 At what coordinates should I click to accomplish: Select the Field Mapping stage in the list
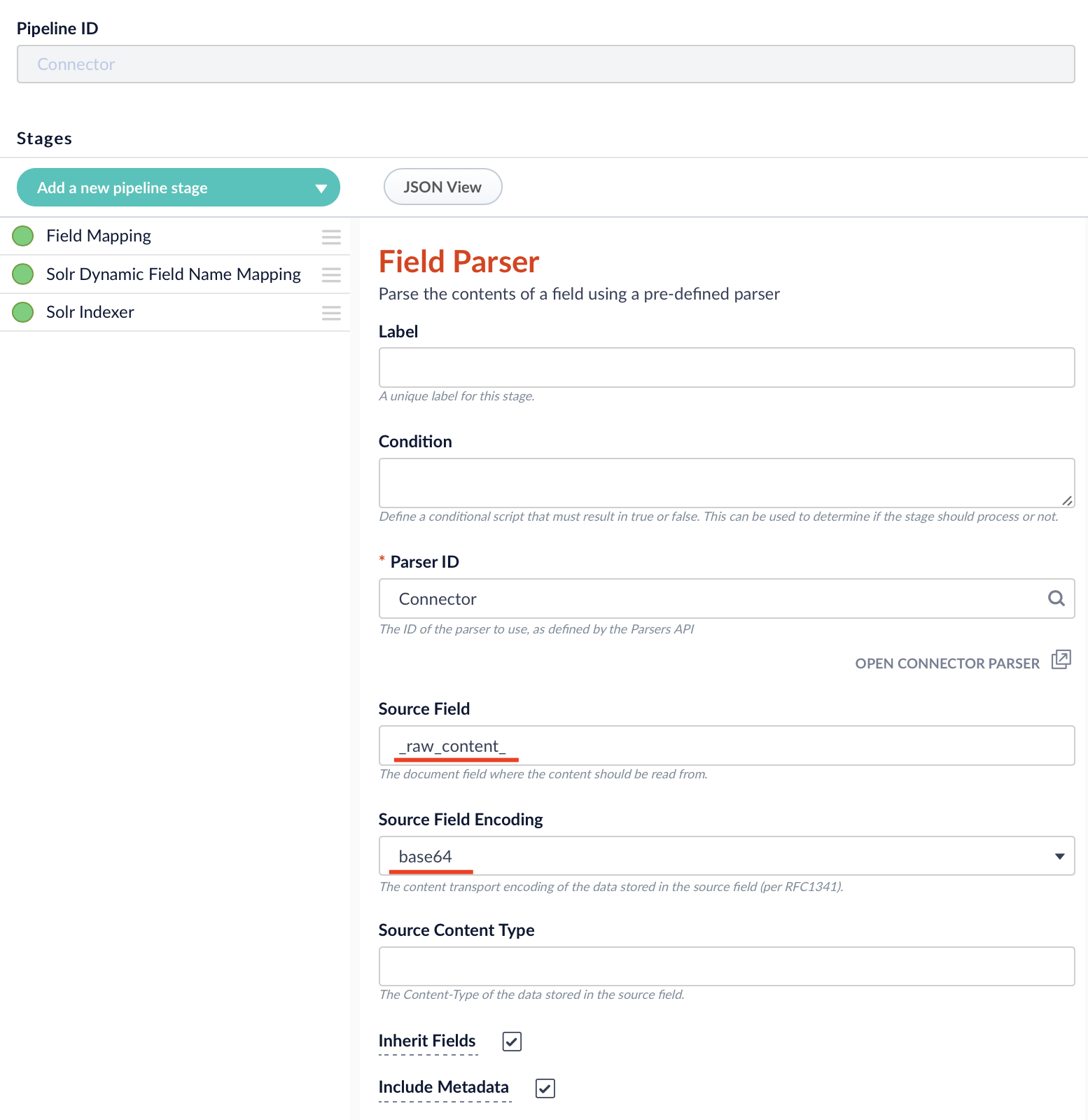coord(99,236)
